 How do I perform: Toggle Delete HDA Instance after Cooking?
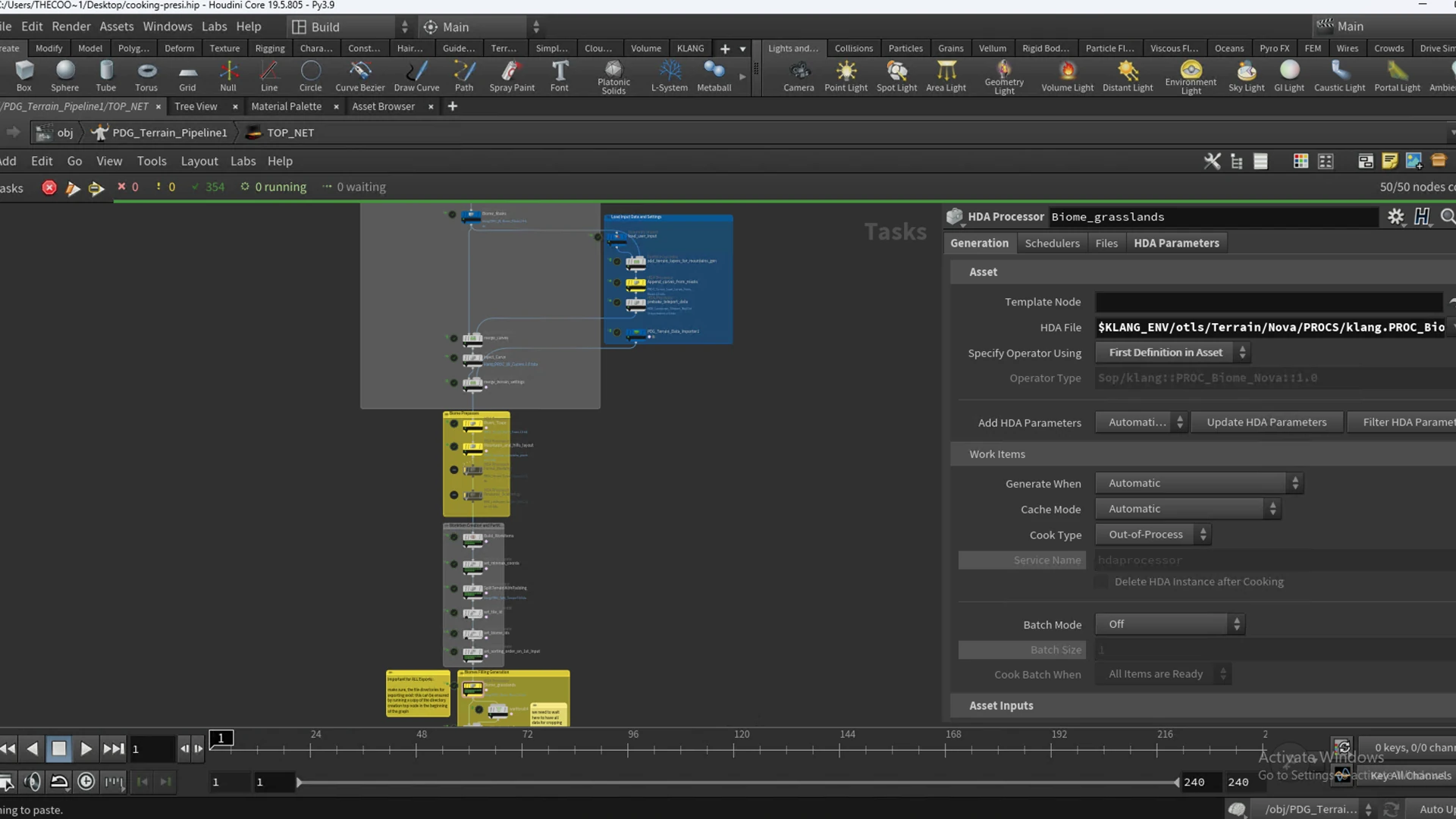click(1101, 582)
